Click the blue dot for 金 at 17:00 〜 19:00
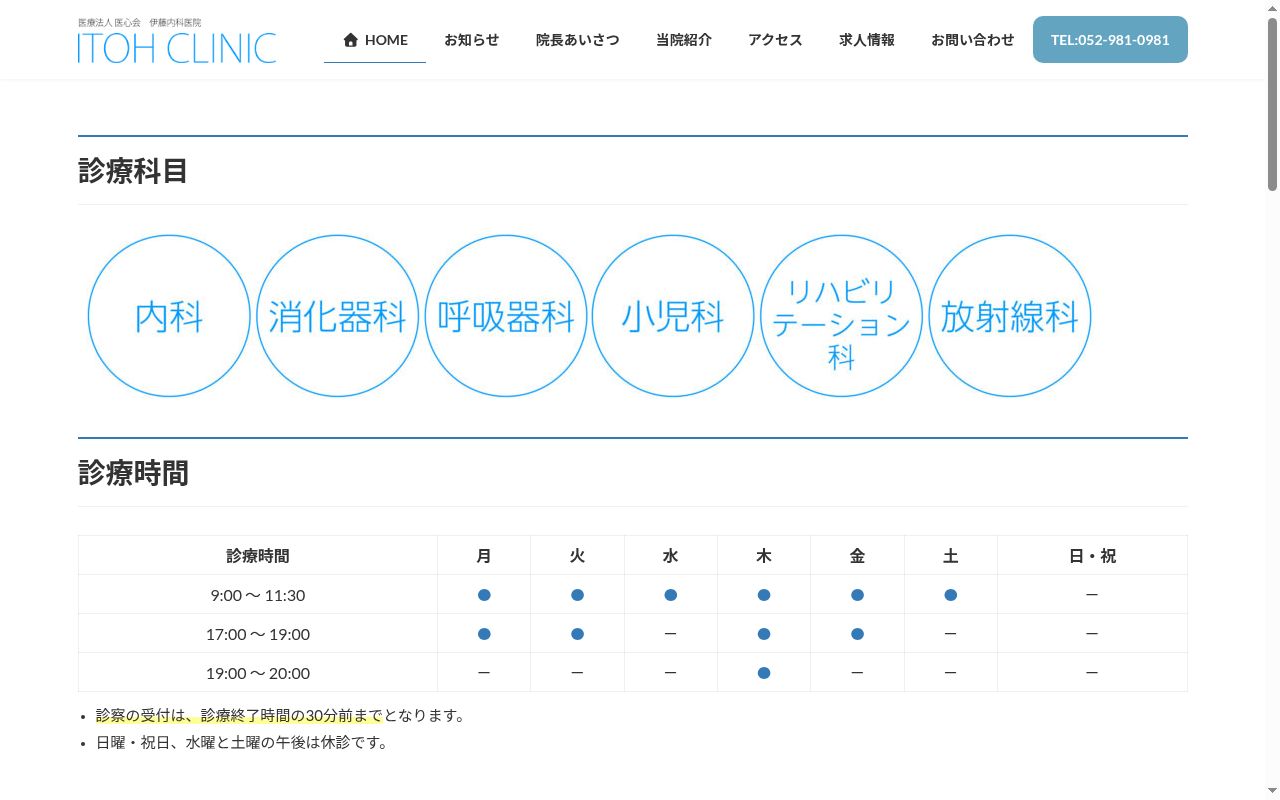This screenshot has width=1280, height=800. 857,634
